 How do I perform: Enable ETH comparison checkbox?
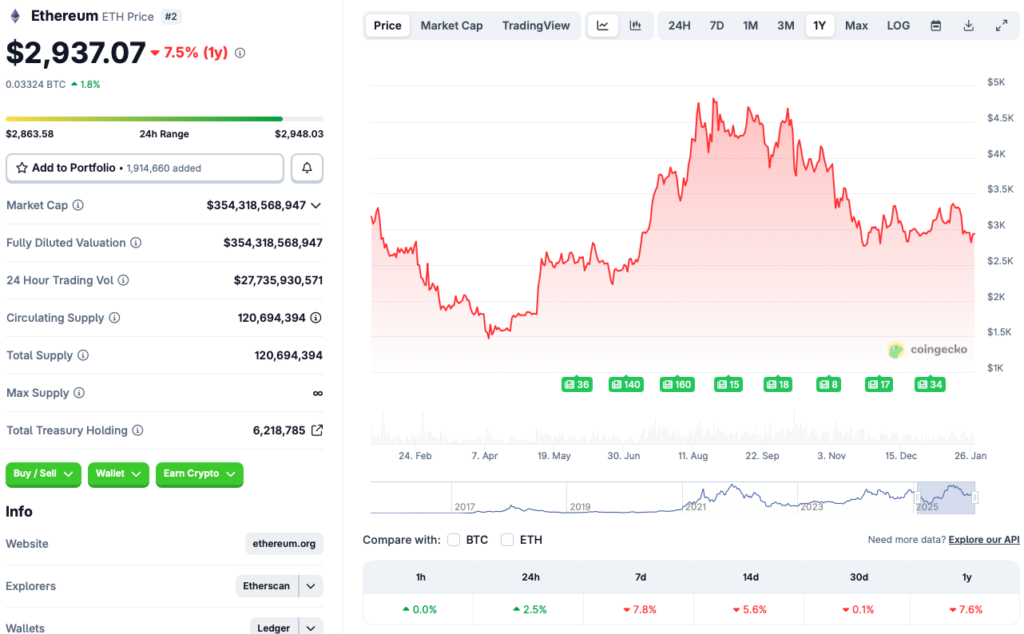coord(508,539)
